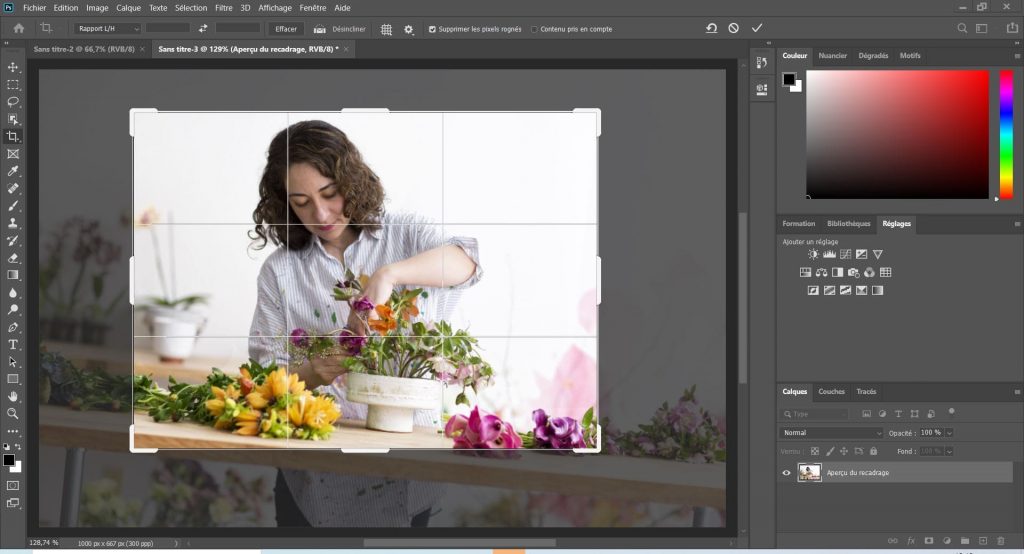Hide the 'Aperçu du recadrage' layer
The width and height of the screenshot is (1024, 554).
click(x=786, y=472)
